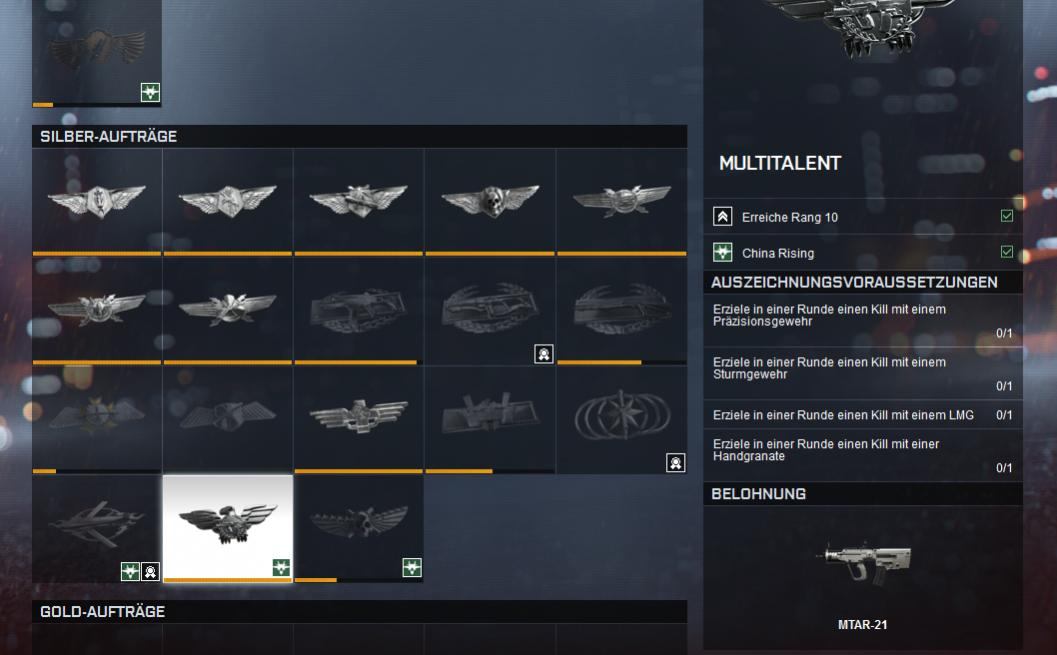Image resolution: width=1057 pixels, height=655 pixels.
Task: Click the Handgranate kill requirement row
Action: click(x=863, y=455)
